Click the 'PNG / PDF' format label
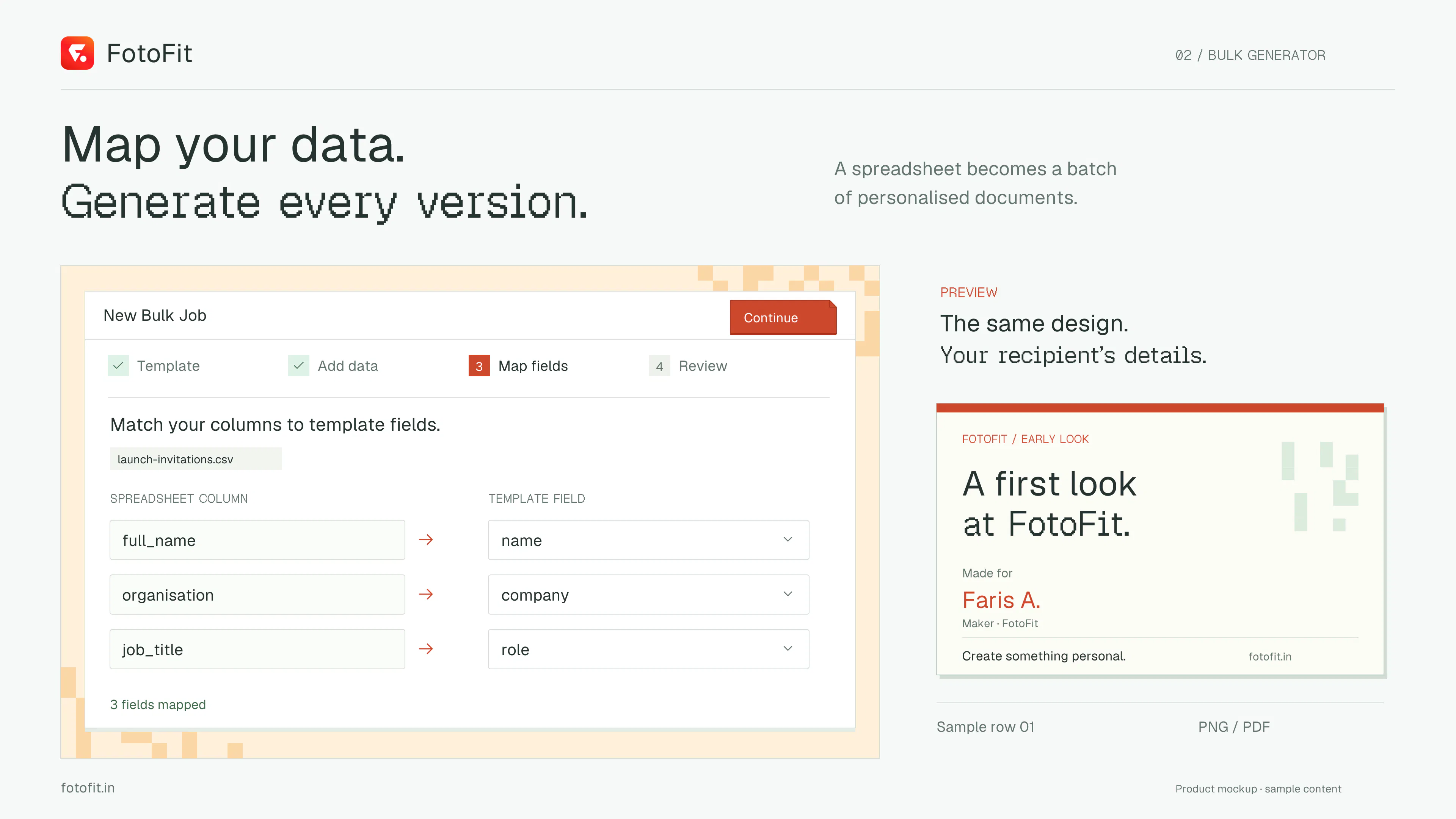Viewport: 1456px width, 819px height. pos(1234,727)
